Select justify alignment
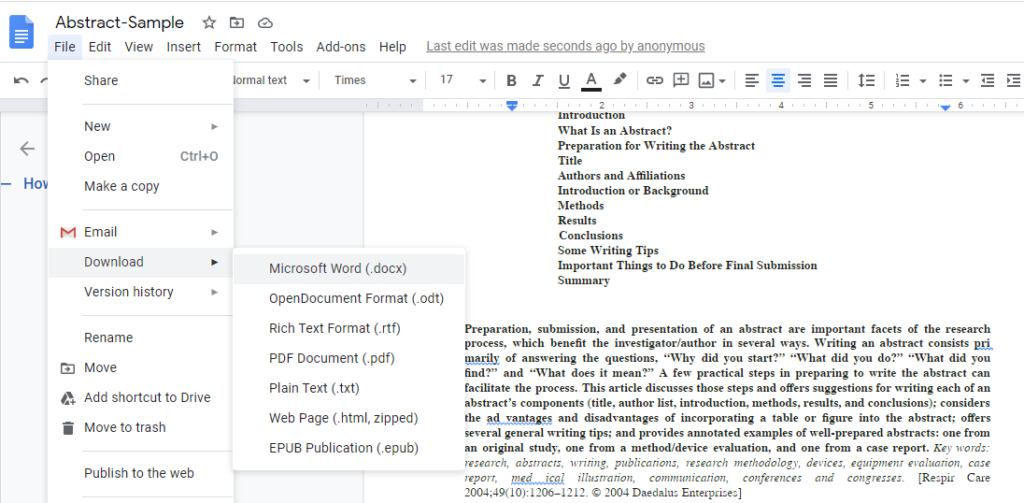The width and height of the screenshot is (1024, 503). click(x=830, y=80)
